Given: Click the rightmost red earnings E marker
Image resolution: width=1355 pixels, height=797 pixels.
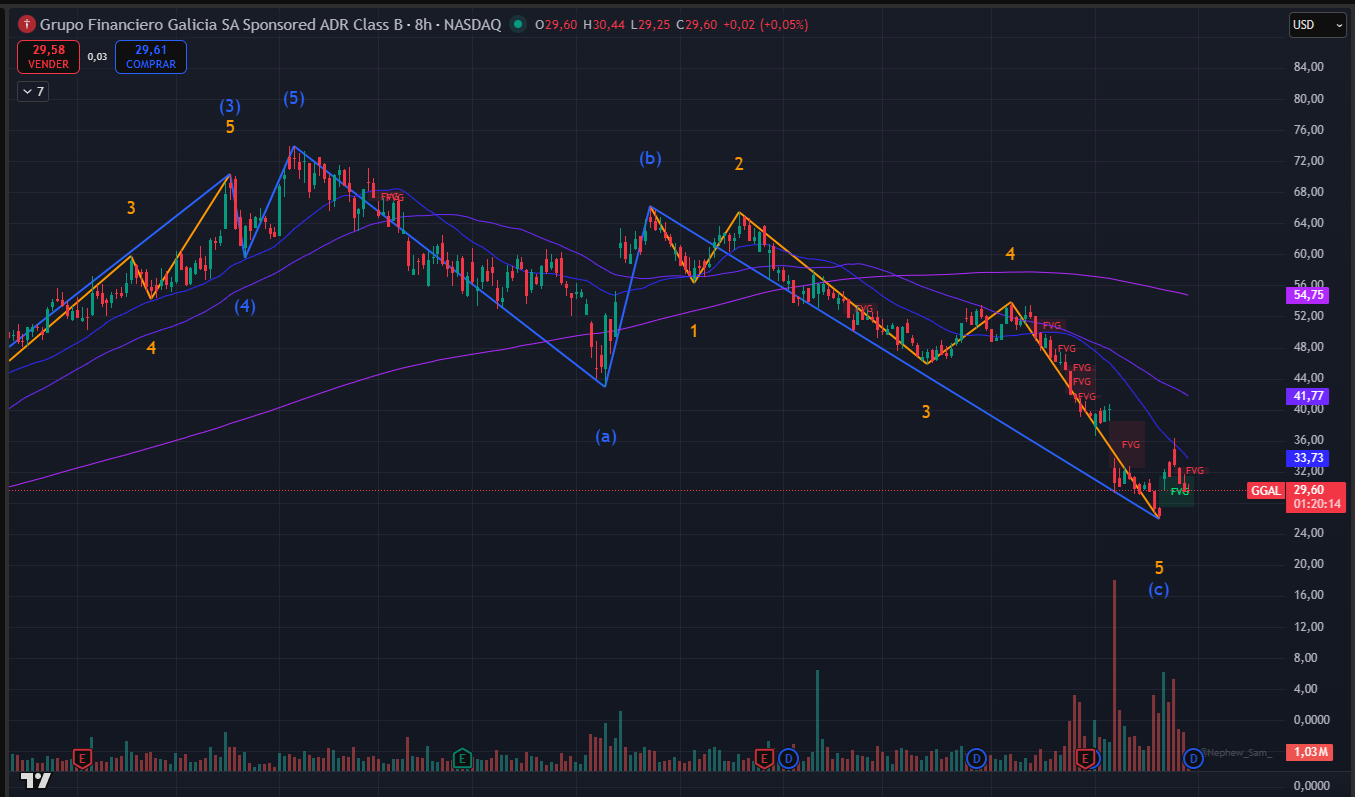Looking at the screenshot, I should (x=1086, y=759).
